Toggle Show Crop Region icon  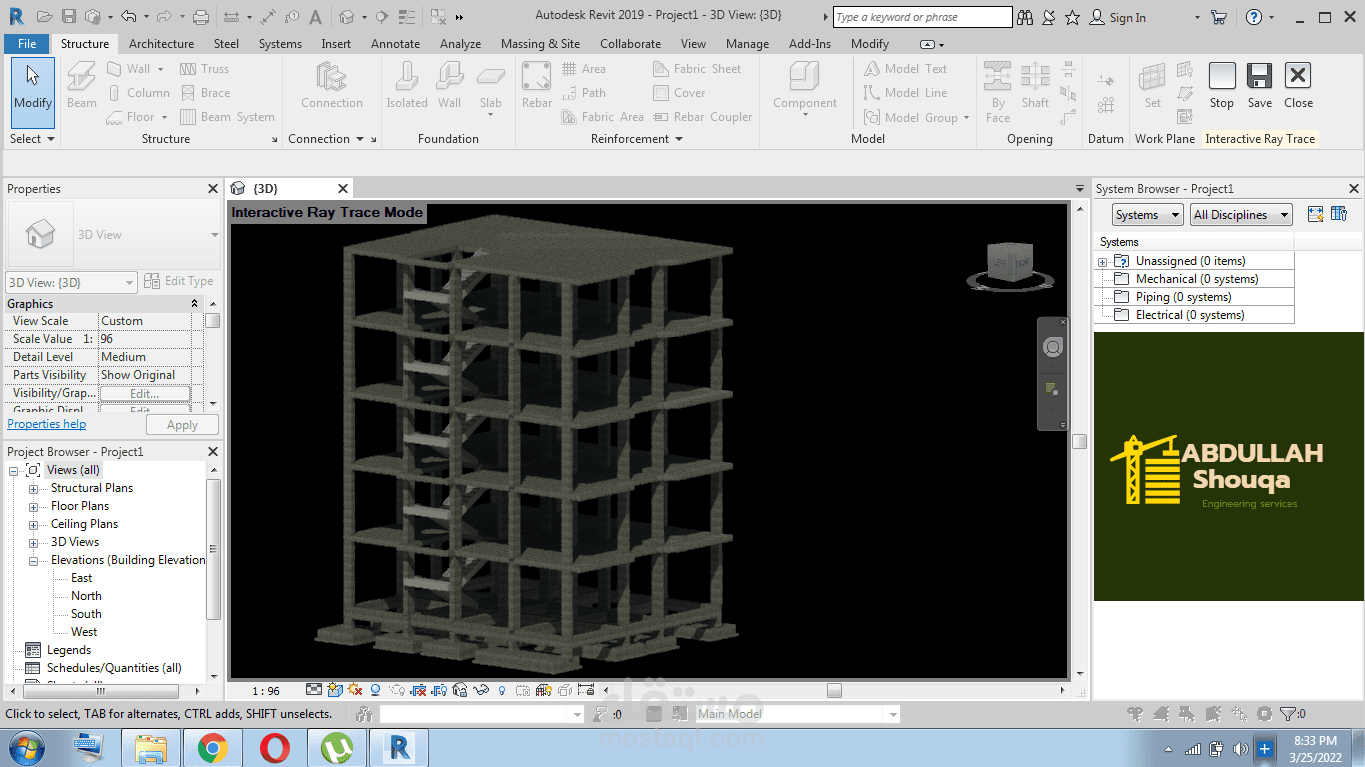click(x=439, y=689)
